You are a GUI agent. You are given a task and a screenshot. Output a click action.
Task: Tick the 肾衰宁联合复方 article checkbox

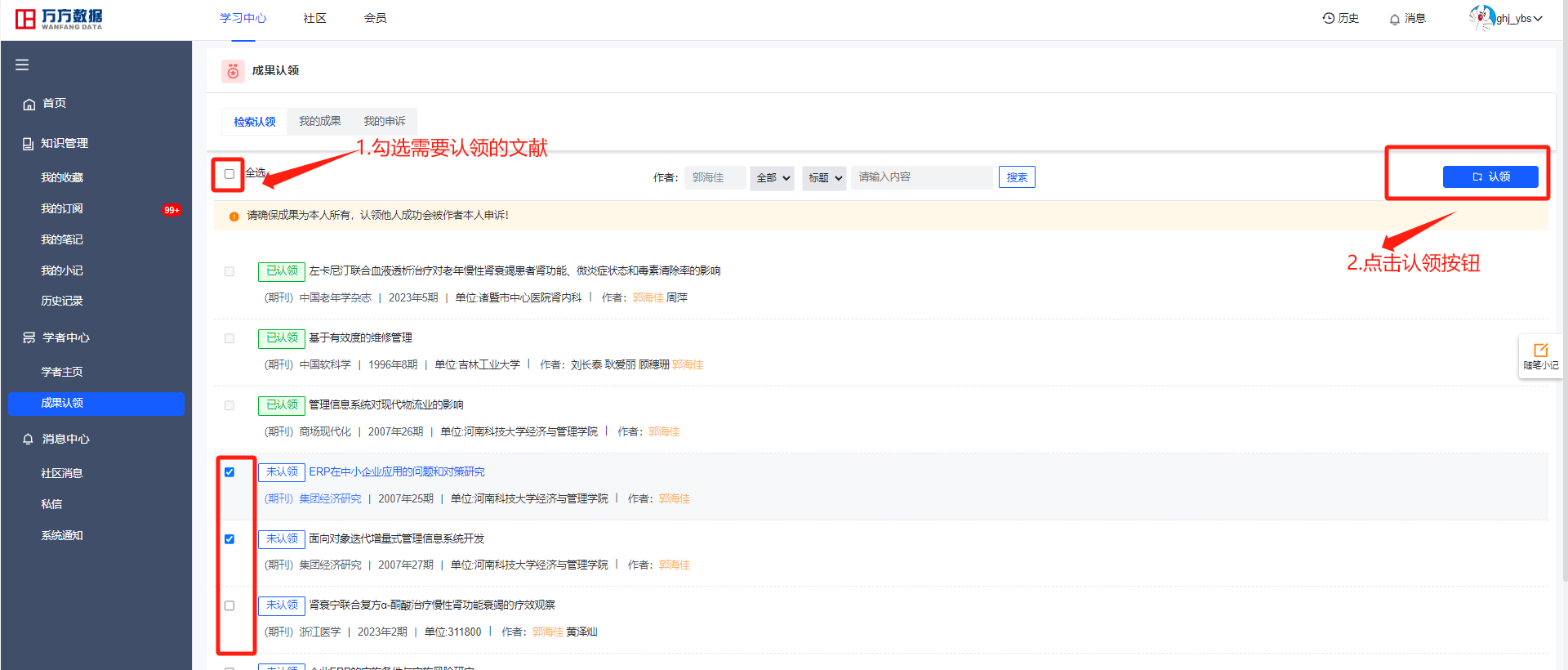pyautogui.click(x=229, y=605)
